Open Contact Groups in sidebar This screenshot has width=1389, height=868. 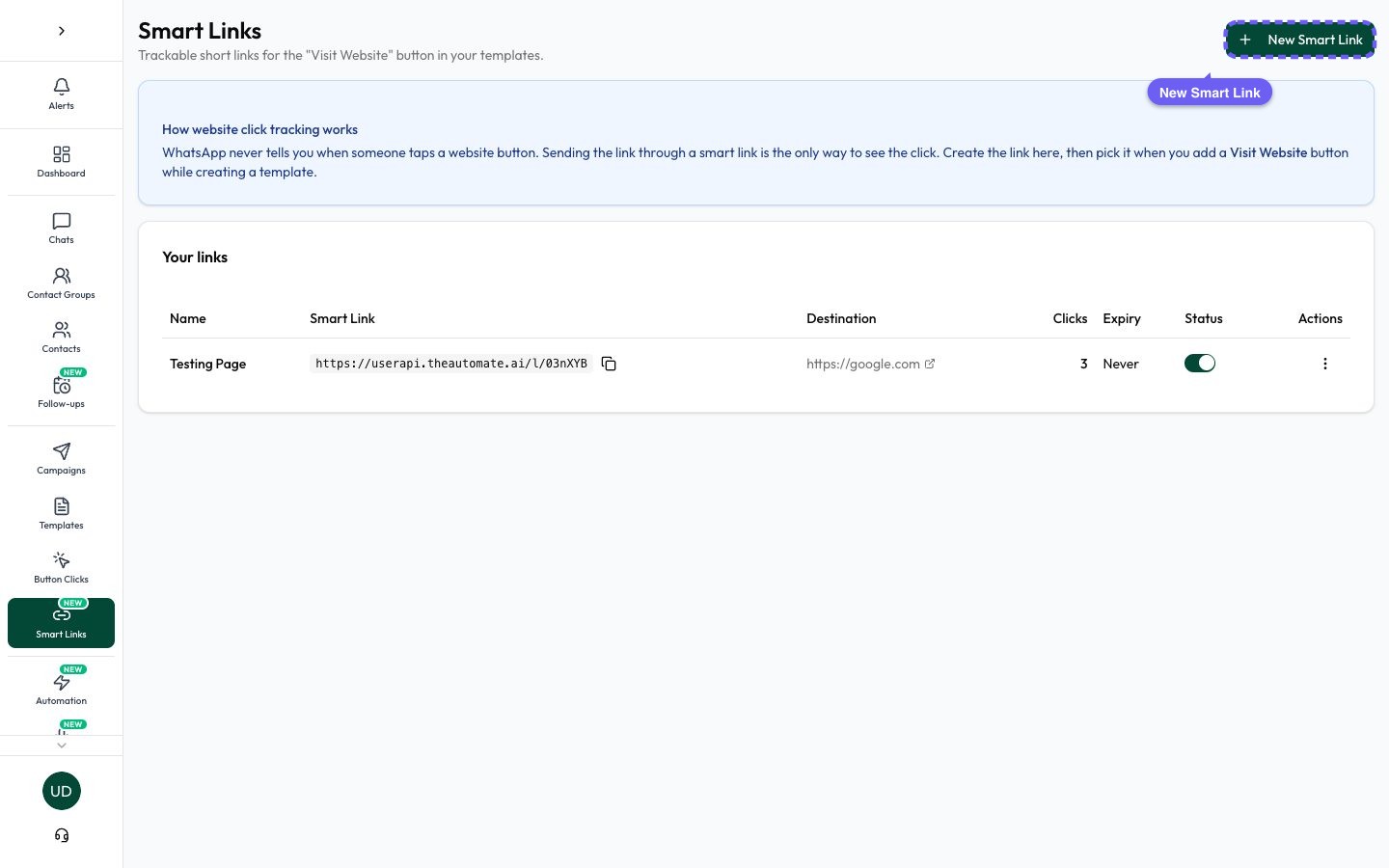point(61,283)
